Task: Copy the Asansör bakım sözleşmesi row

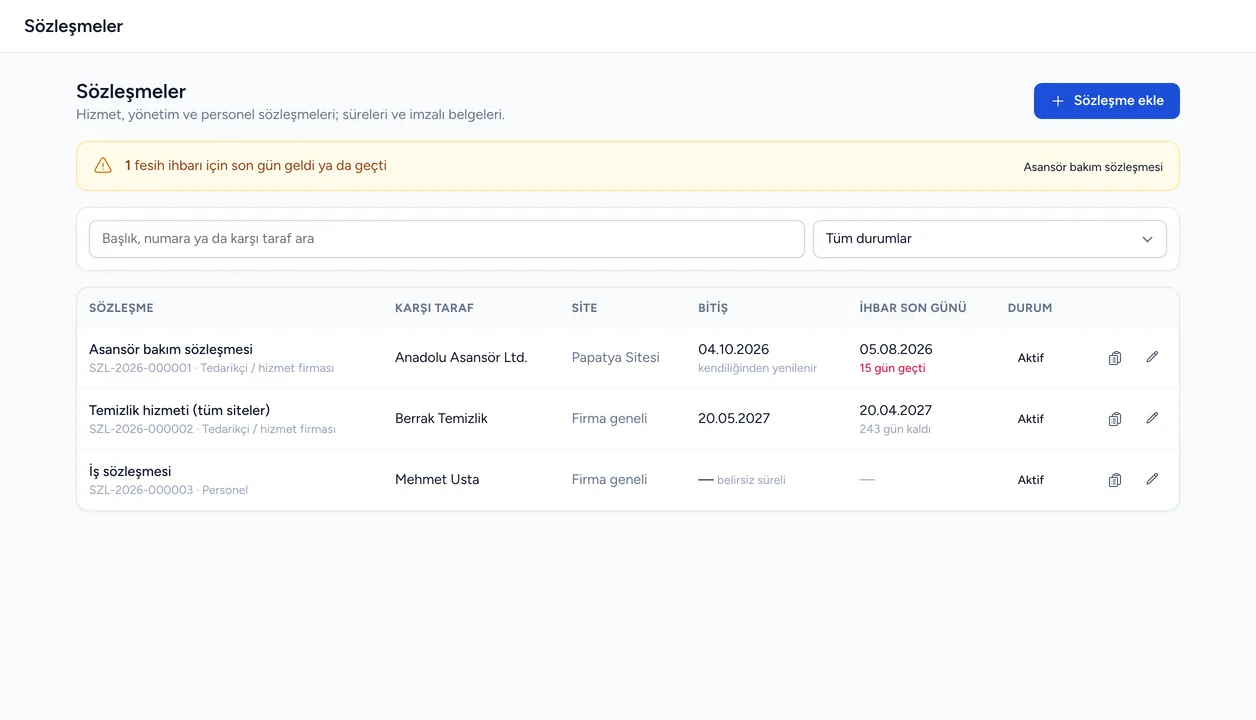Action: coord(1115,358)
